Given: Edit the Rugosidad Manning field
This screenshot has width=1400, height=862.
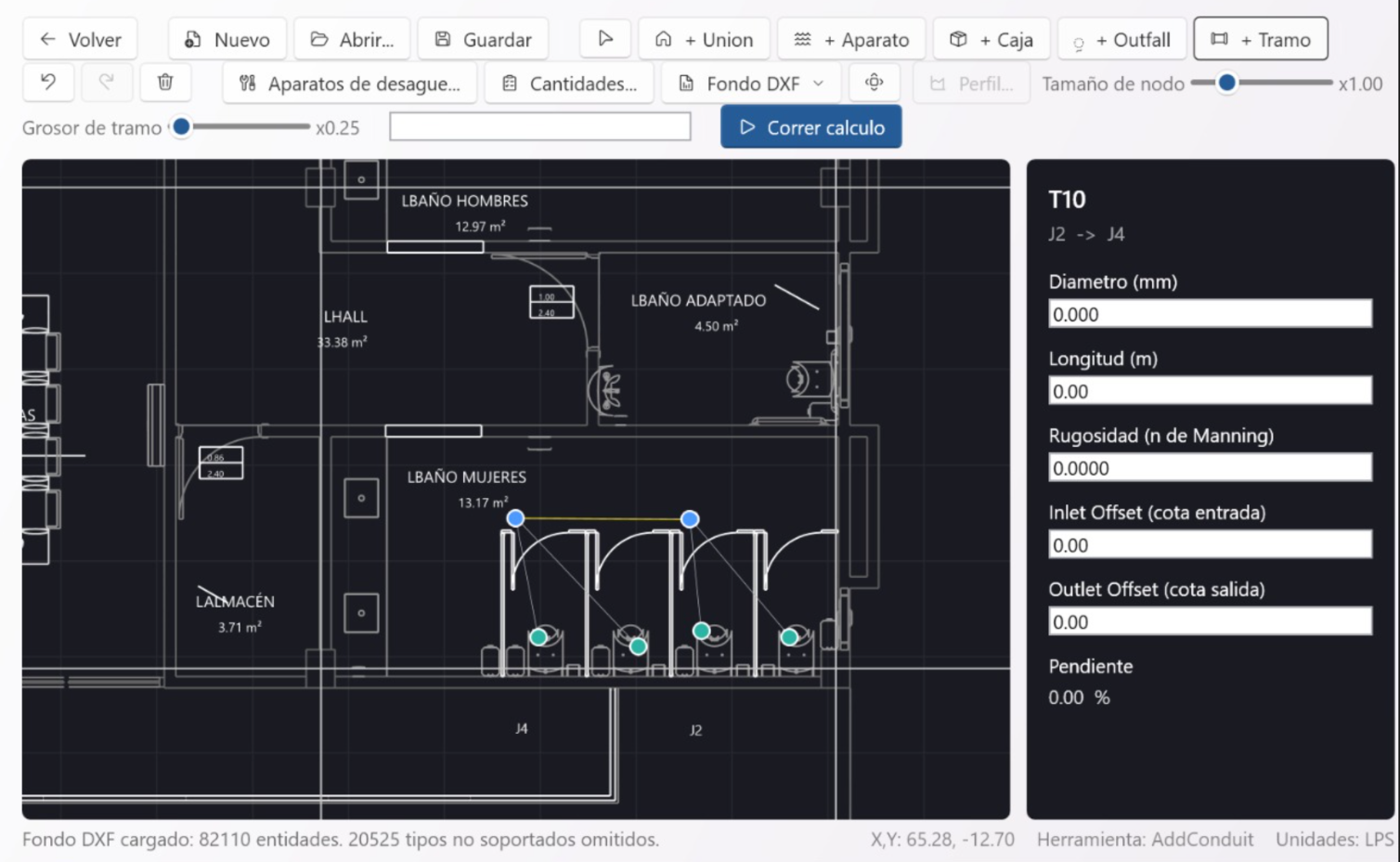Looking at the screenshot, I should pos(1210,468).
